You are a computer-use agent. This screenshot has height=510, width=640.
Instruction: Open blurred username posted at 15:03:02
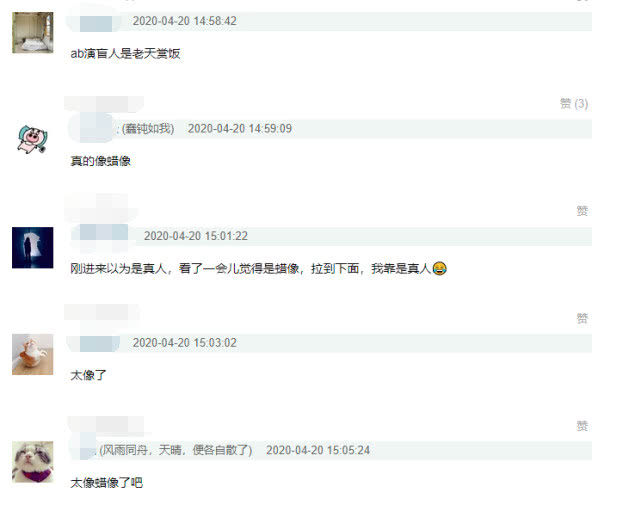[96, 344]
